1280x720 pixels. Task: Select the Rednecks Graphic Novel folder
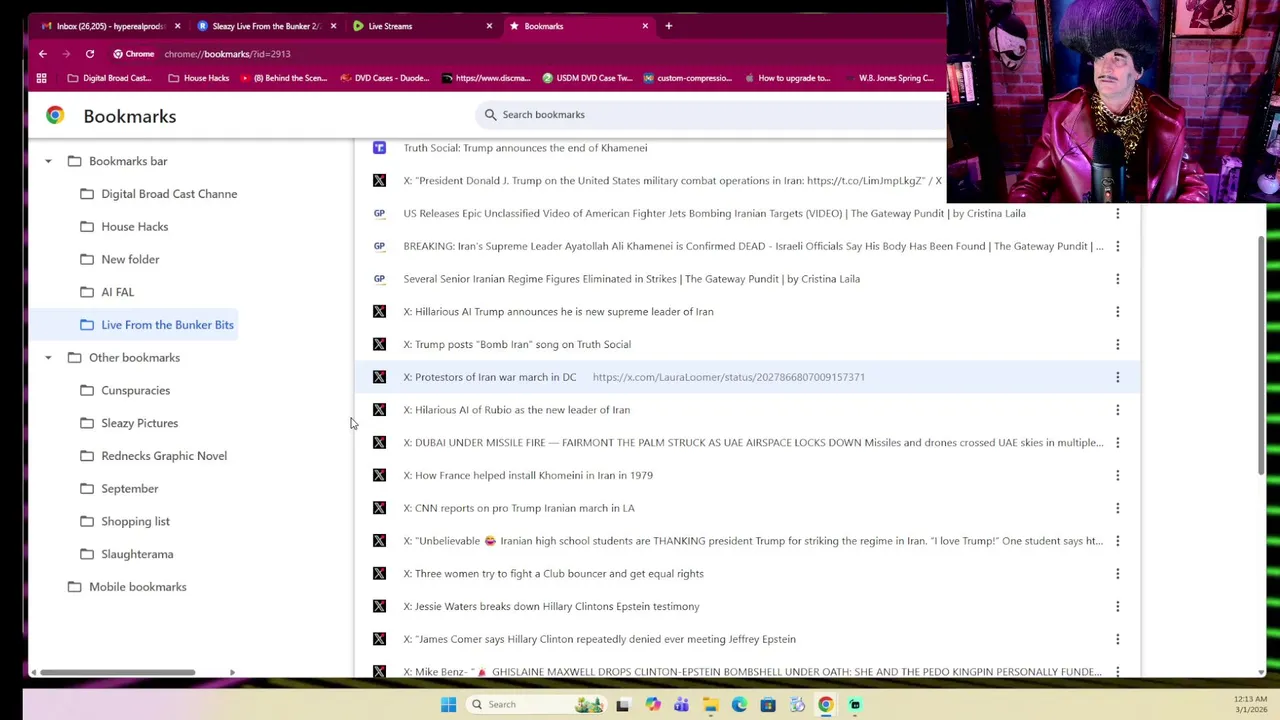tap(153, 456)
